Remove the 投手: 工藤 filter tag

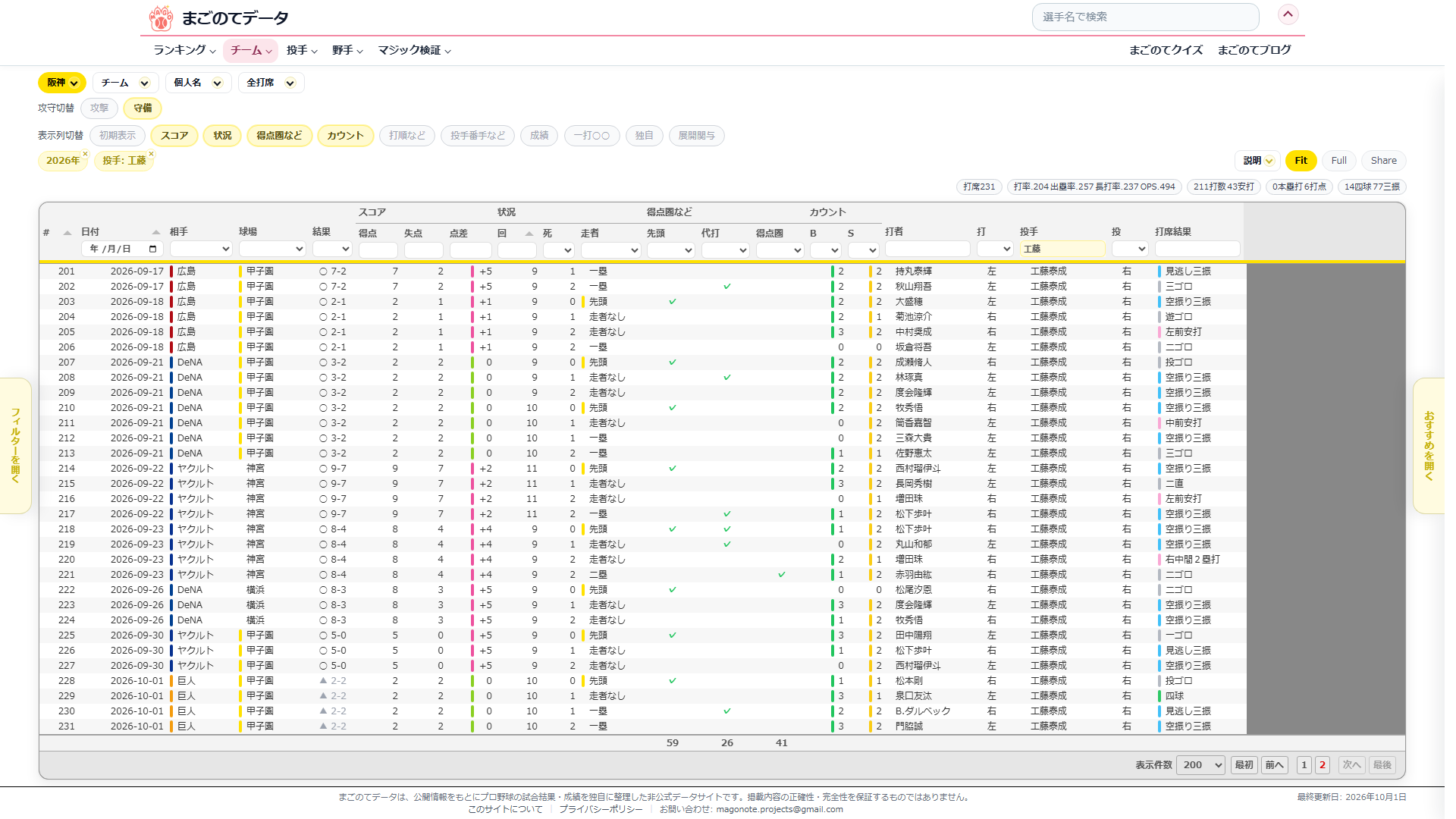[151, 154]
